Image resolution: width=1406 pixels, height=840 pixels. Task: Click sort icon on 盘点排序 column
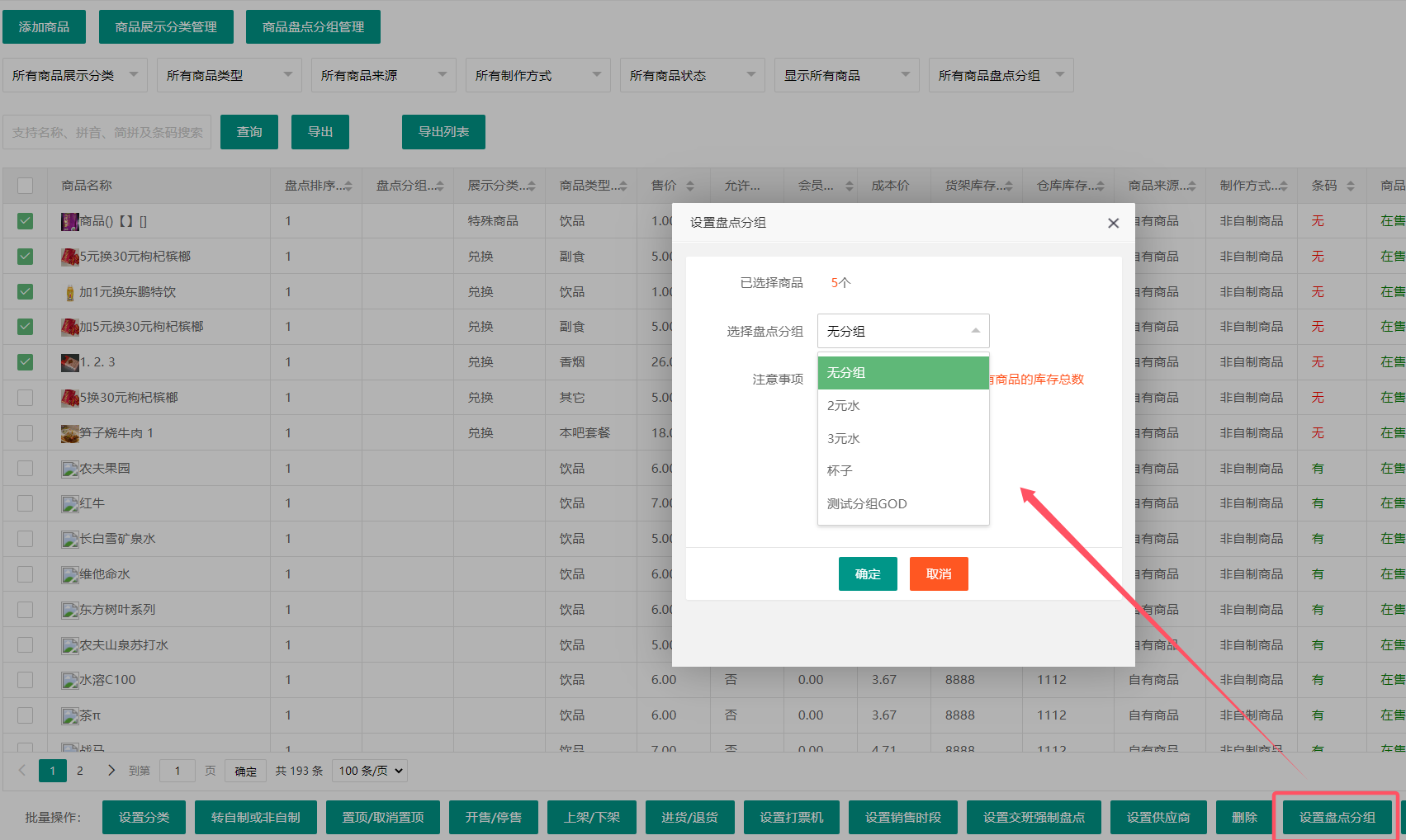tap(348, 186)
